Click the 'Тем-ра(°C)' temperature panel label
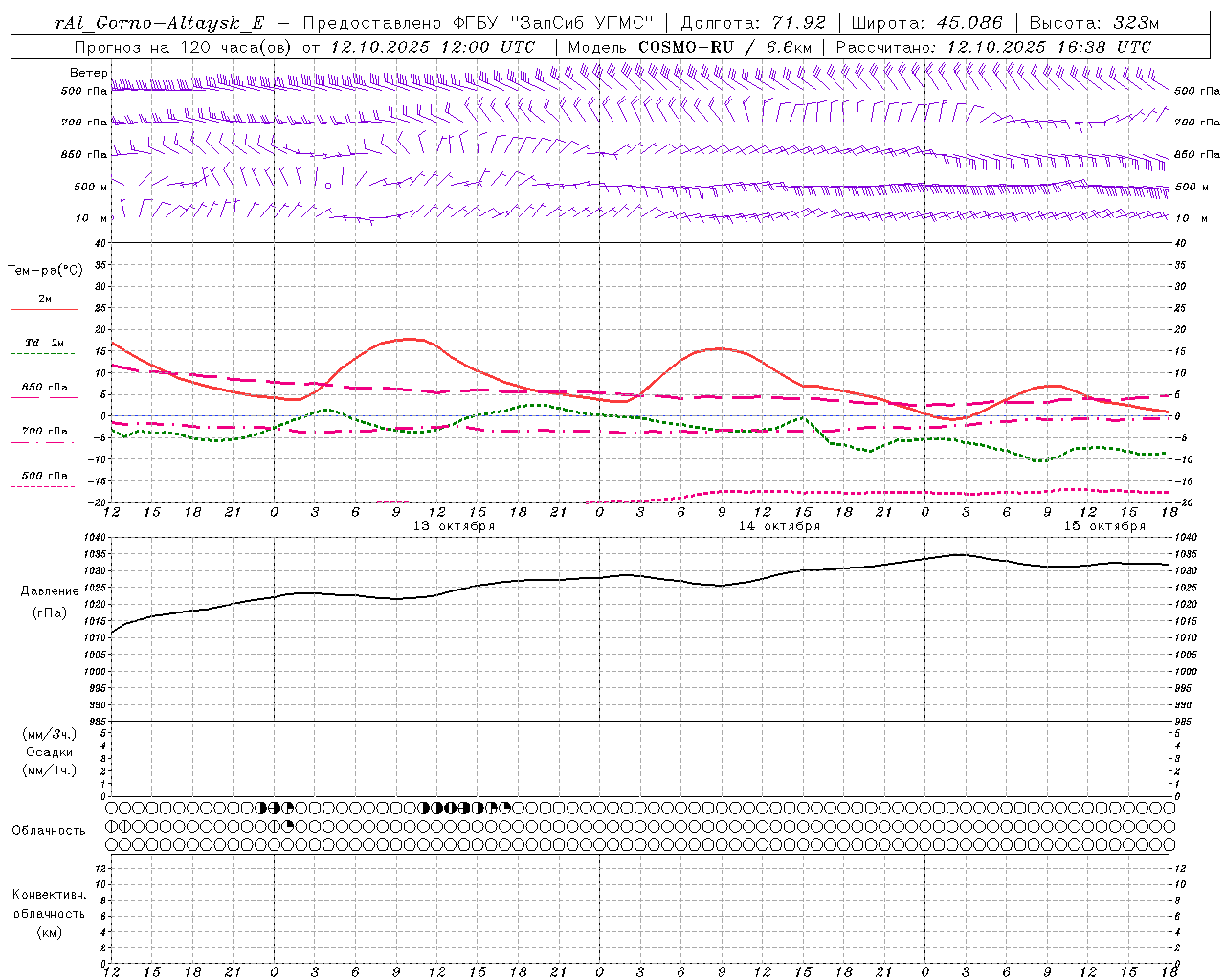The width and height of the screenshot is (1225, 980). (x=45, y=271)
